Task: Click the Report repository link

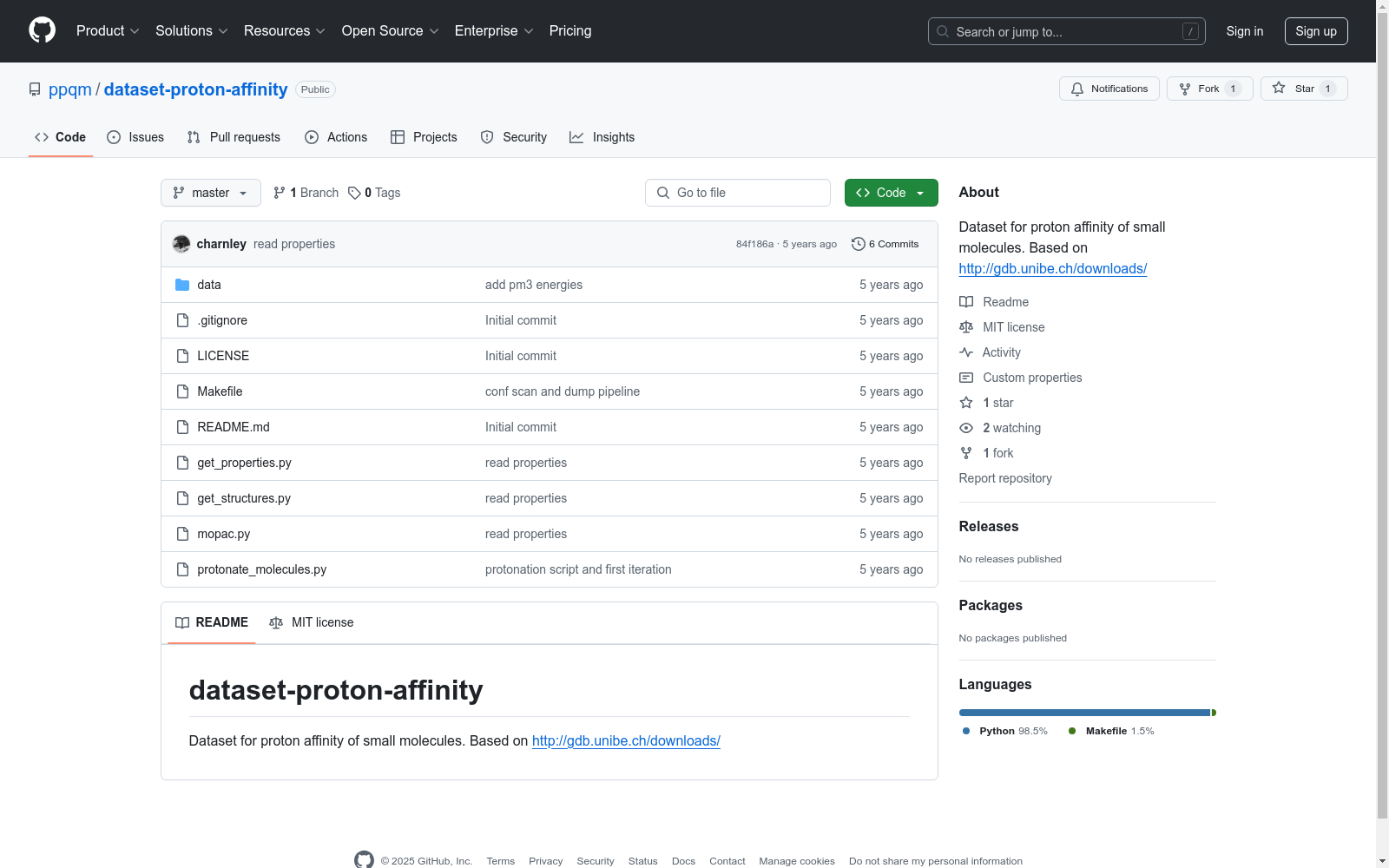Action: click(x=1005, y=478)
